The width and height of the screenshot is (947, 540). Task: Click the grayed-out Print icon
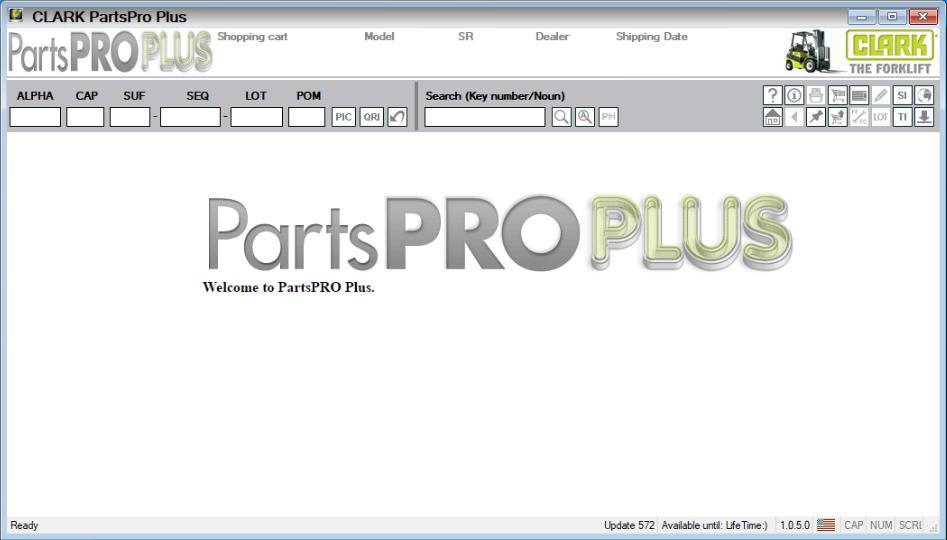click(815, 95)
